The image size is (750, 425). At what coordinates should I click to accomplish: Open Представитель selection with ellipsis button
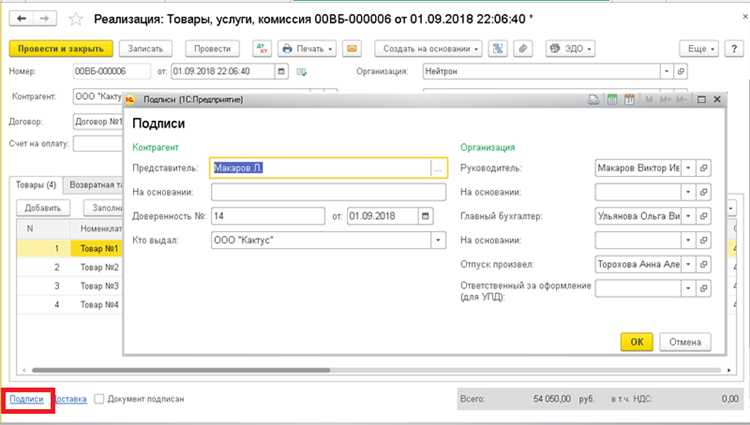point(438,168)
